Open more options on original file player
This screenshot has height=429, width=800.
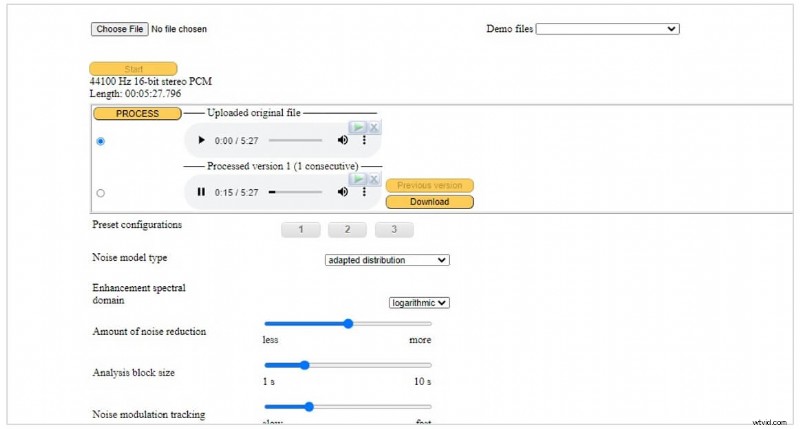364,141
